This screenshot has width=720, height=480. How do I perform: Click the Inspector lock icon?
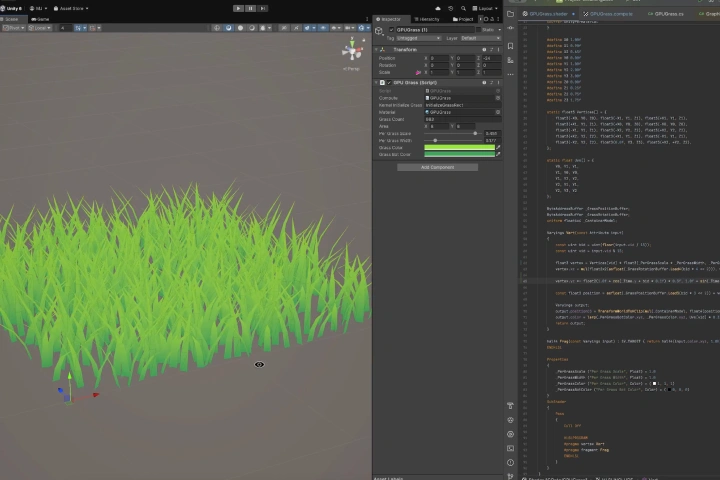click(492, 19)
